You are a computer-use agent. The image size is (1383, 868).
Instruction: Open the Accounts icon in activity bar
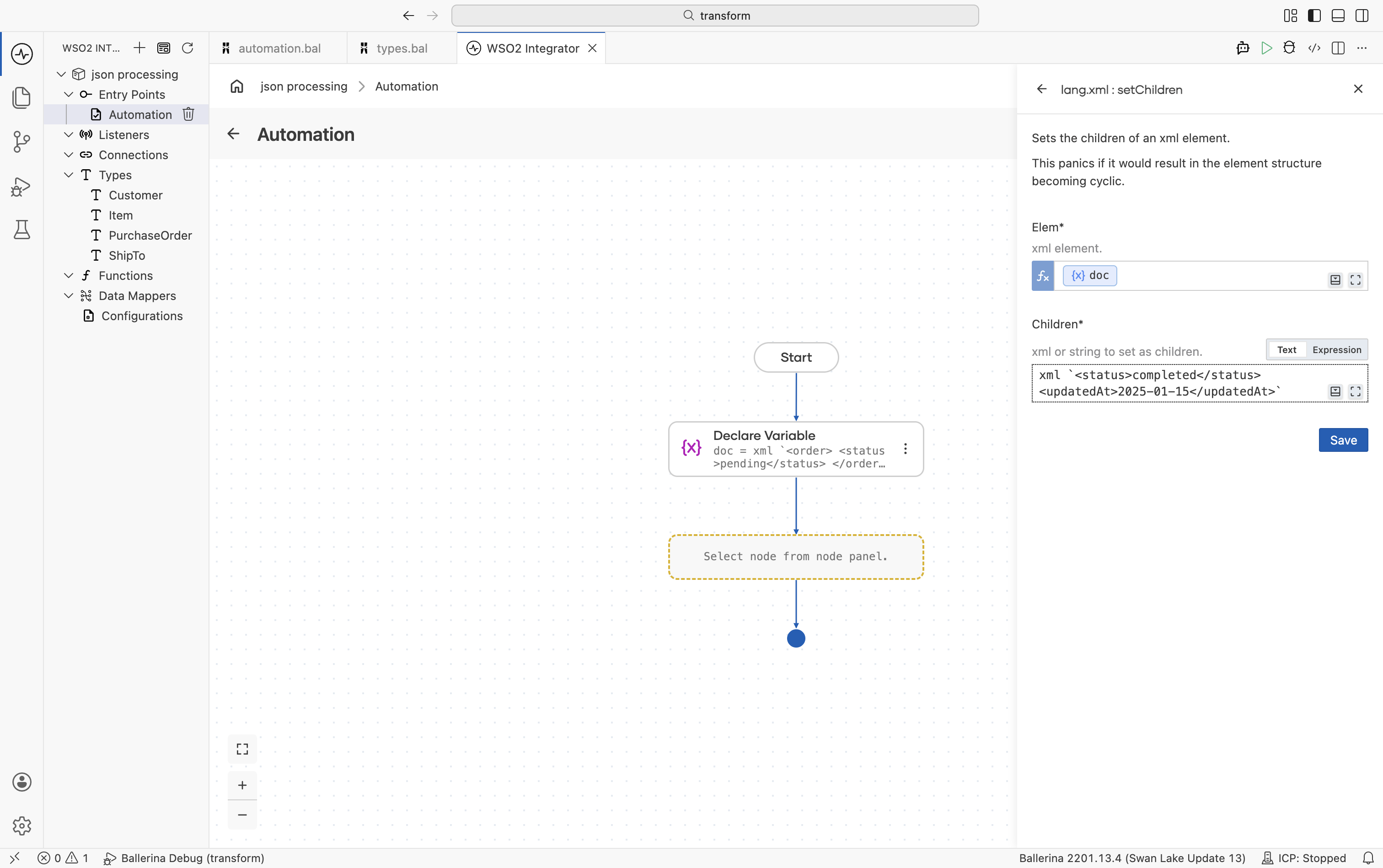click(22, 782)
